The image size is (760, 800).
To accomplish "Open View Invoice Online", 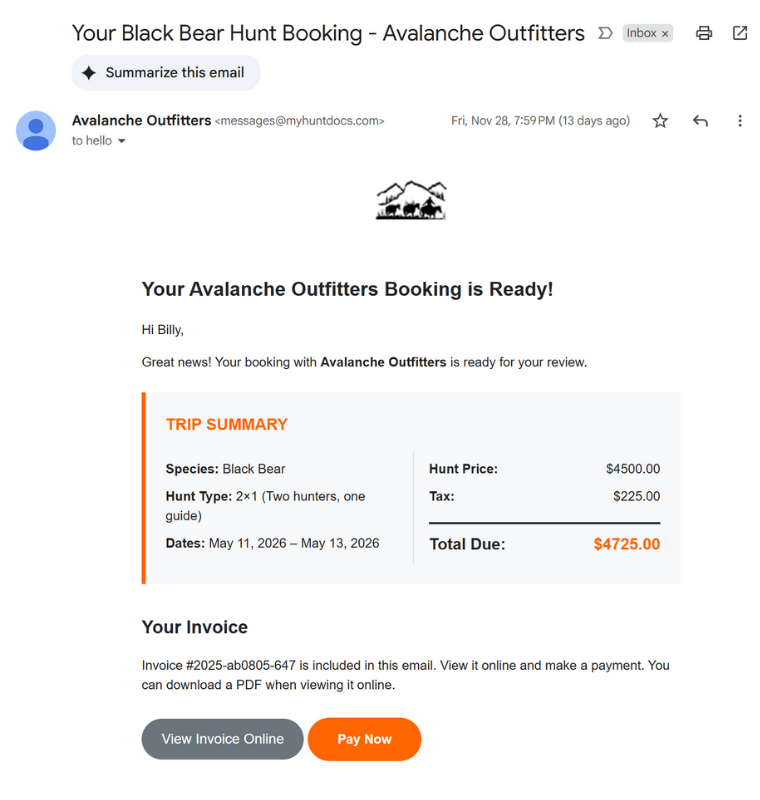I will (222, 739).
